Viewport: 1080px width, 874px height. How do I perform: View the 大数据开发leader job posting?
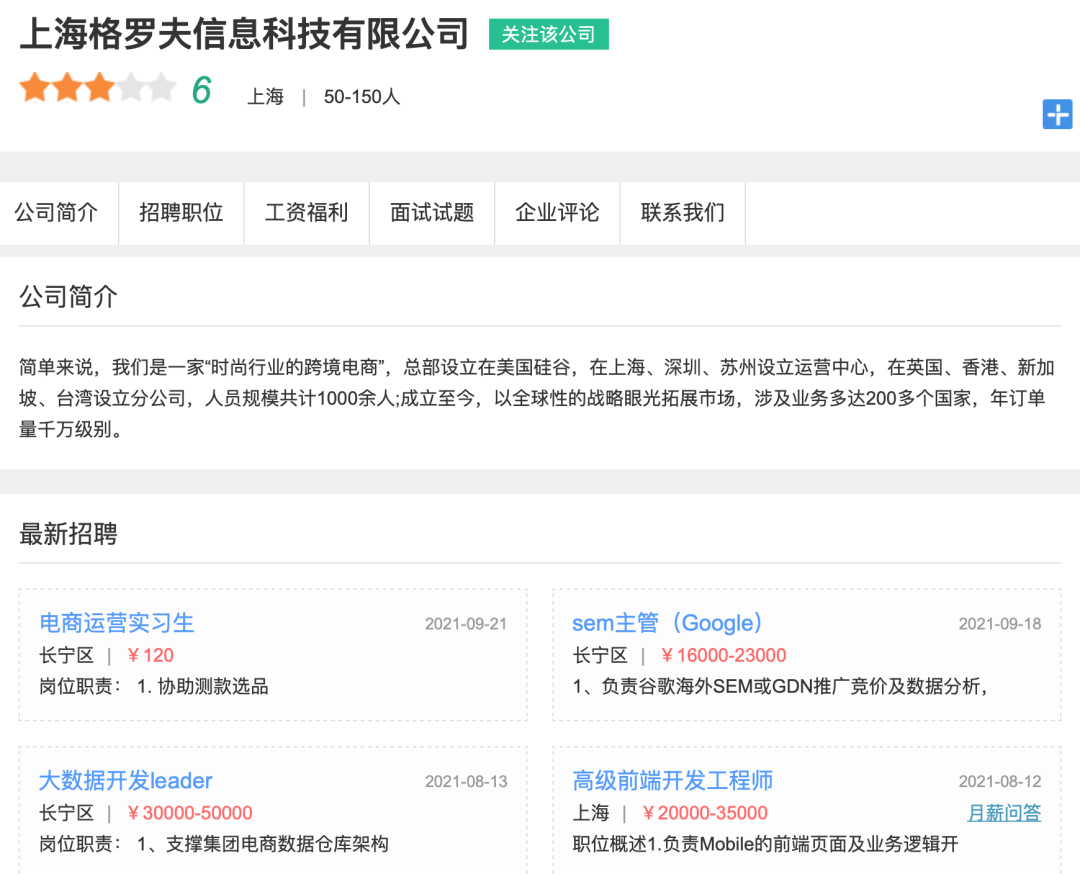click(x=126, y=781)
